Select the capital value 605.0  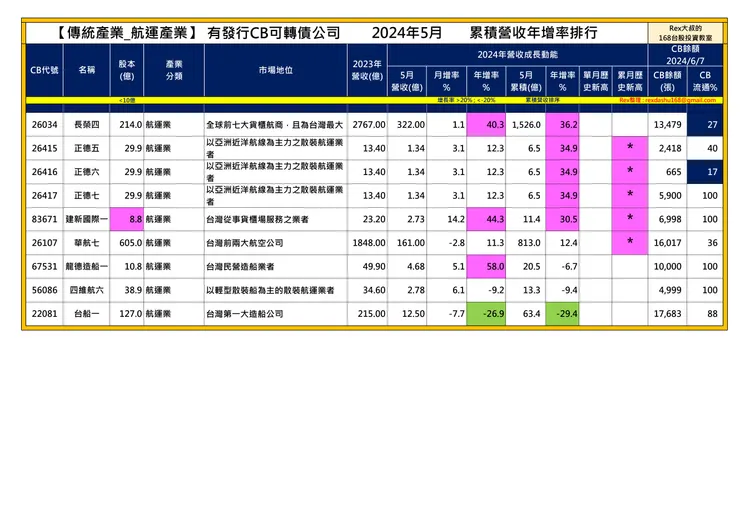pos(130,243)
